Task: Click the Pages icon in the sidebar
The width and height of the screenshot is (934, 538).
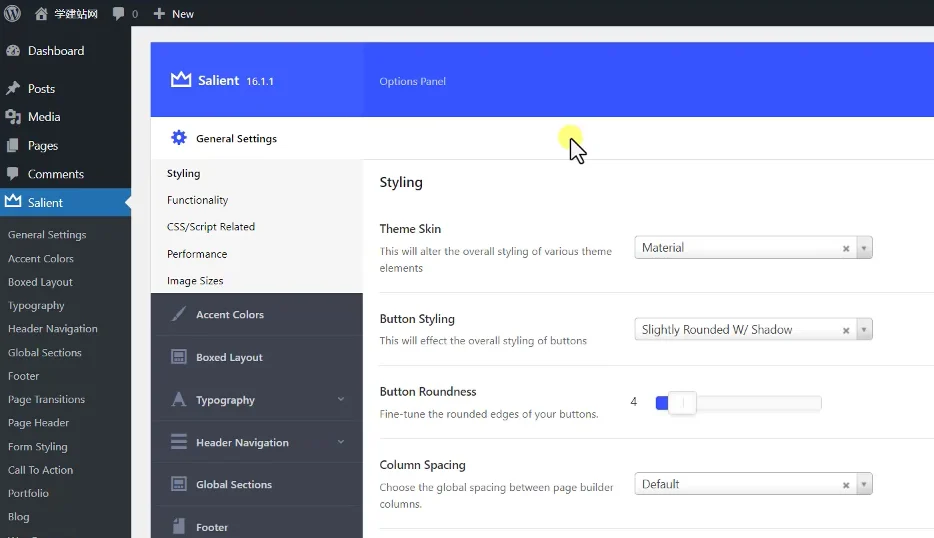Action: (x=13, y=145)
